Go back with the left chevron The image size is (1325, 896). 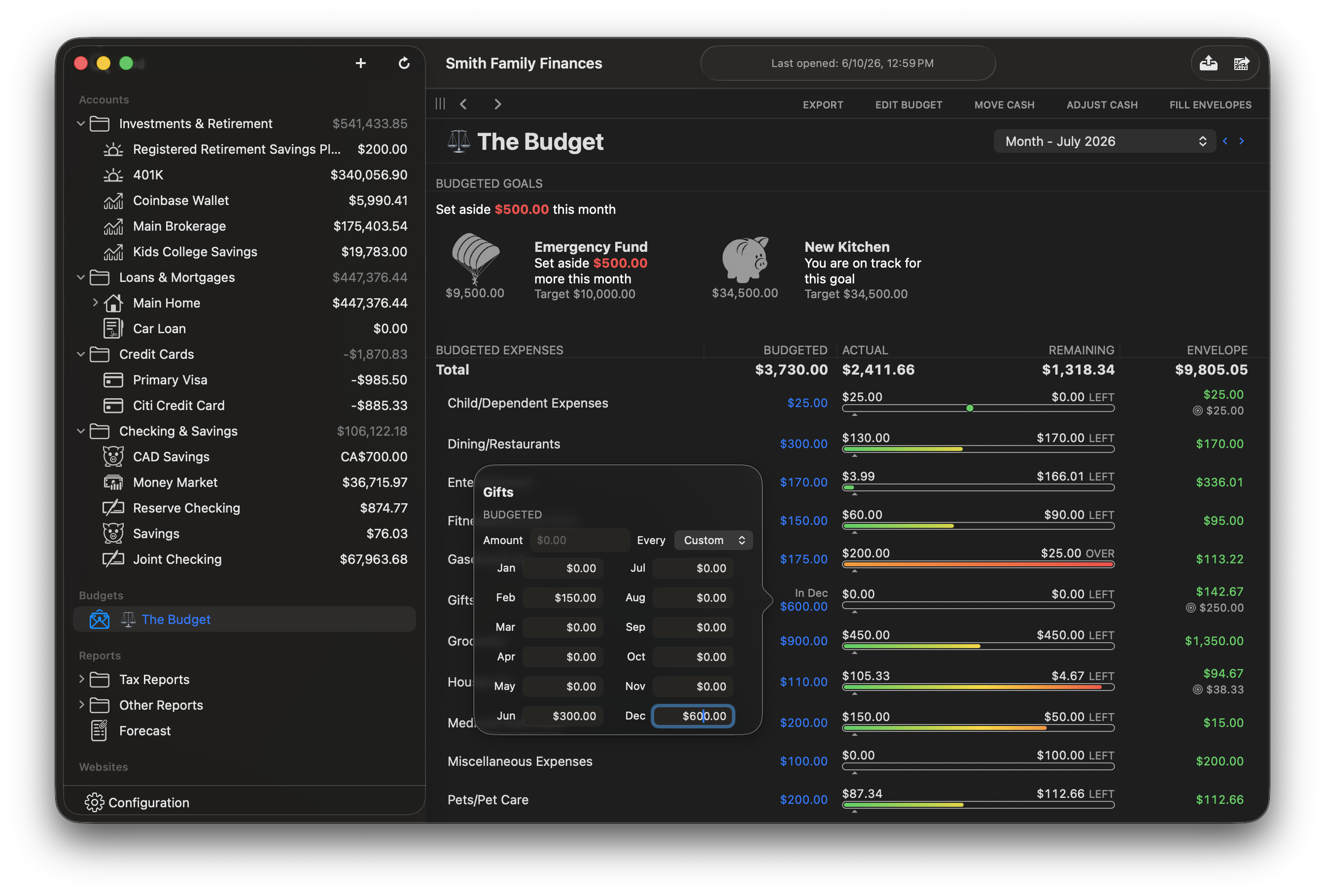pyautogui.click(x=463, y=103)
